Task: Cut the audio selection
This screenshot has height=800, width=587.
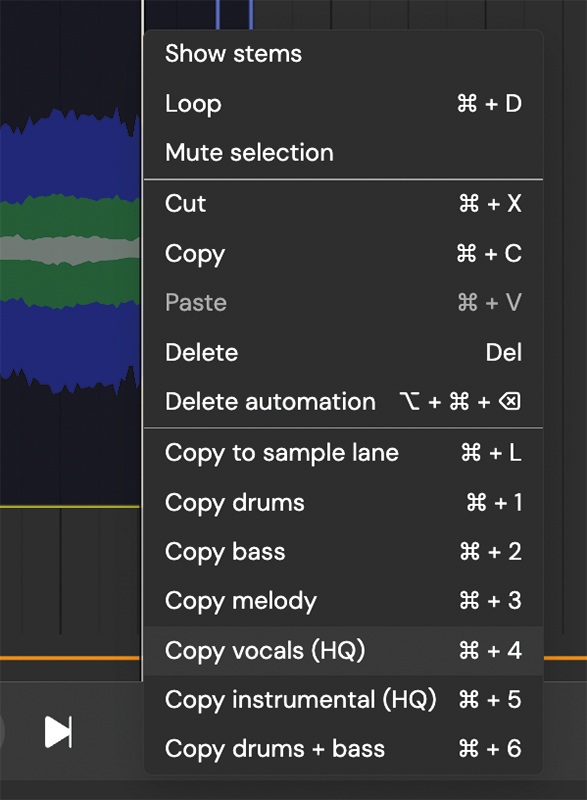Action: 186,204
